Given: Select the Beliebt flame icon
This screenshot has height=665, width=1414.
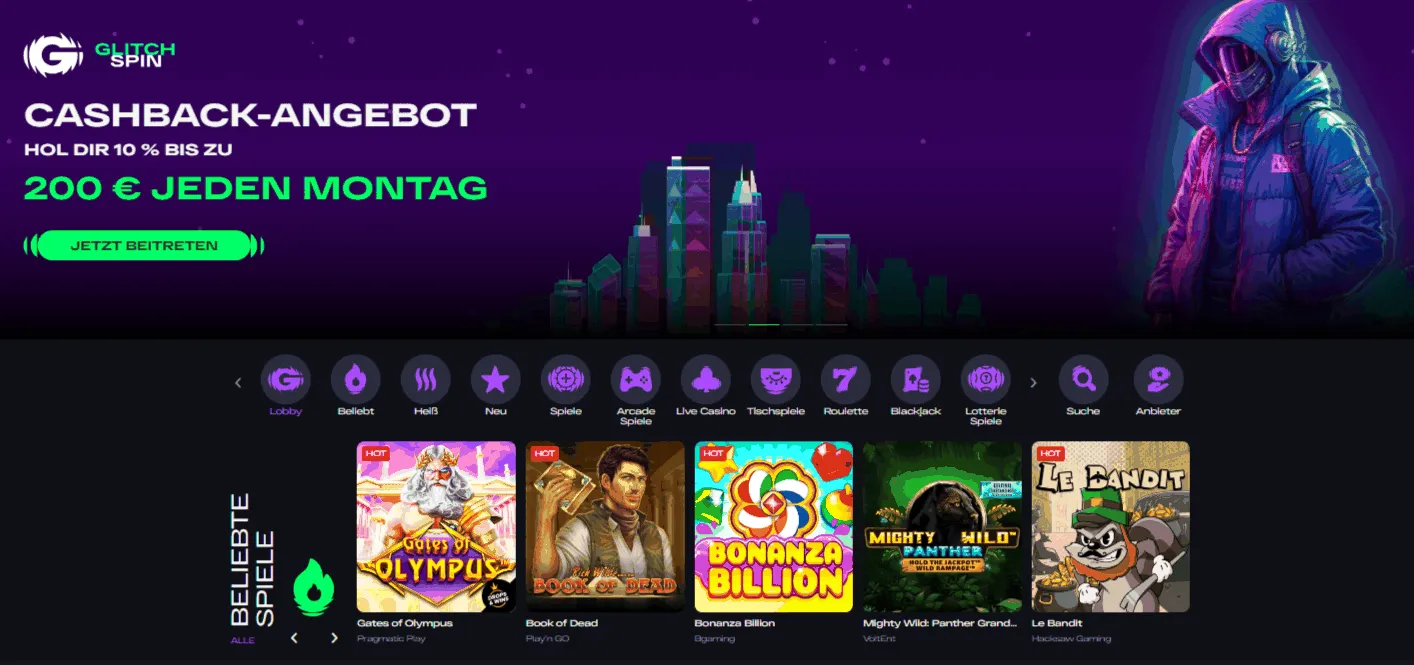Looking at the screenshot, I should 356,380.
